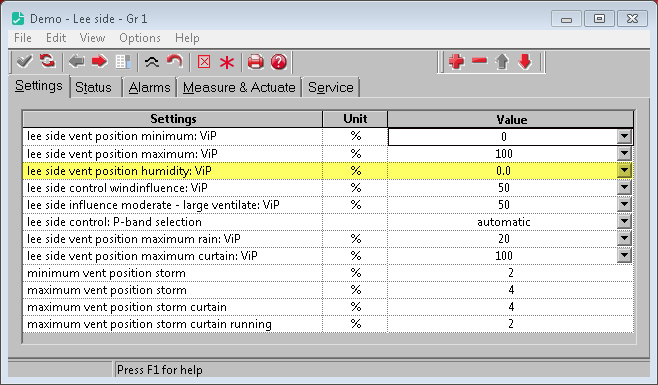Screen dimensions: 658x385
Task: Open the Edit menu
Action: click(x=56, y=38)
